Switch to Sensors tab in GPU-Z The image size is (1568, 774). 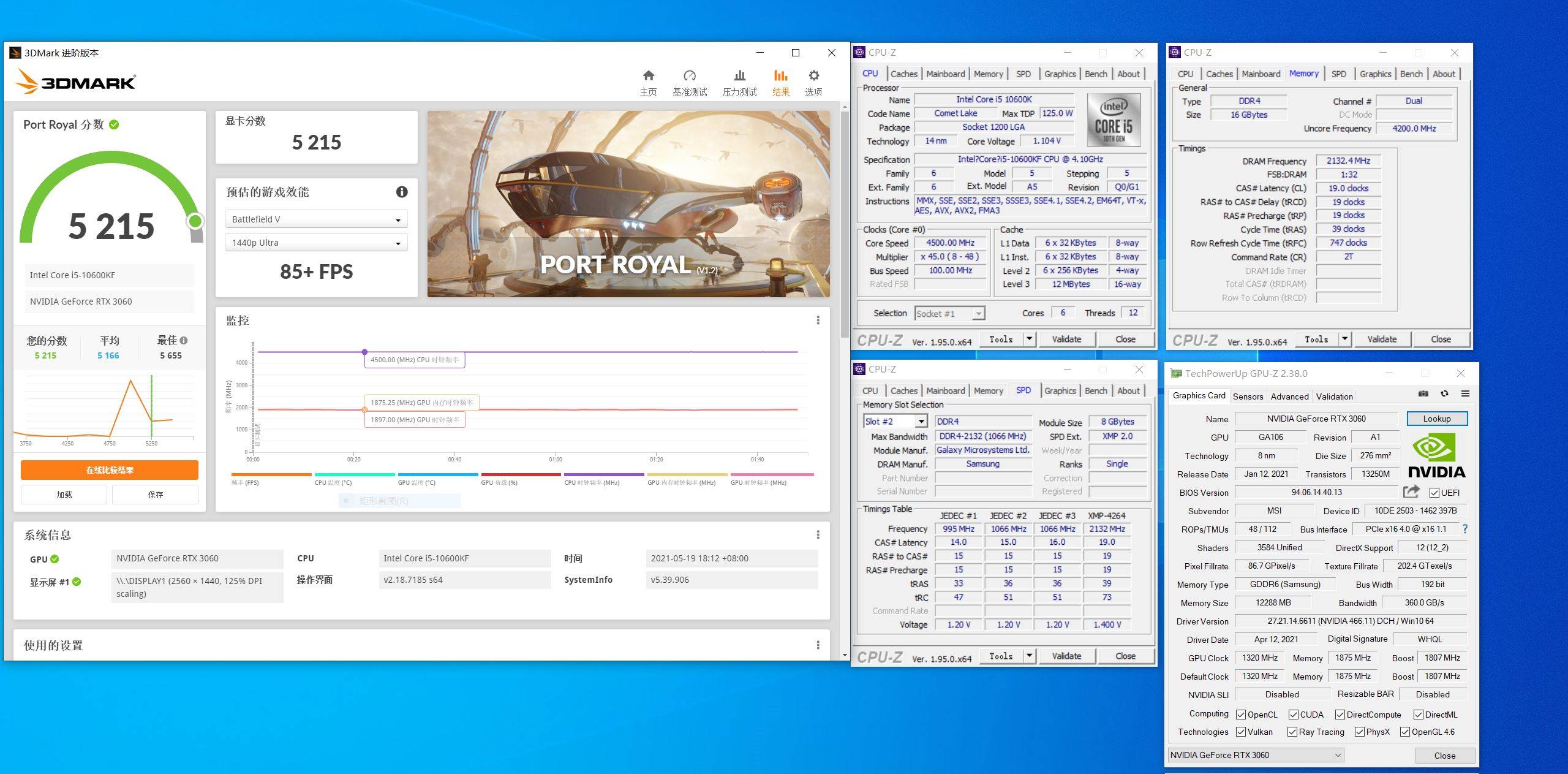point(1248,396)
